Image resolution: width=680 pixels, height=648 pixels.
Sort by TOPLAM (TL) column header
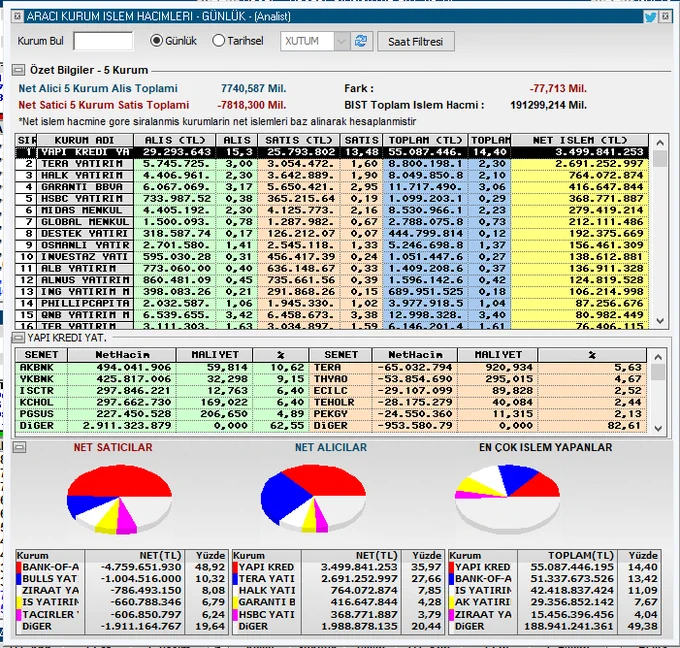point(425,140)
